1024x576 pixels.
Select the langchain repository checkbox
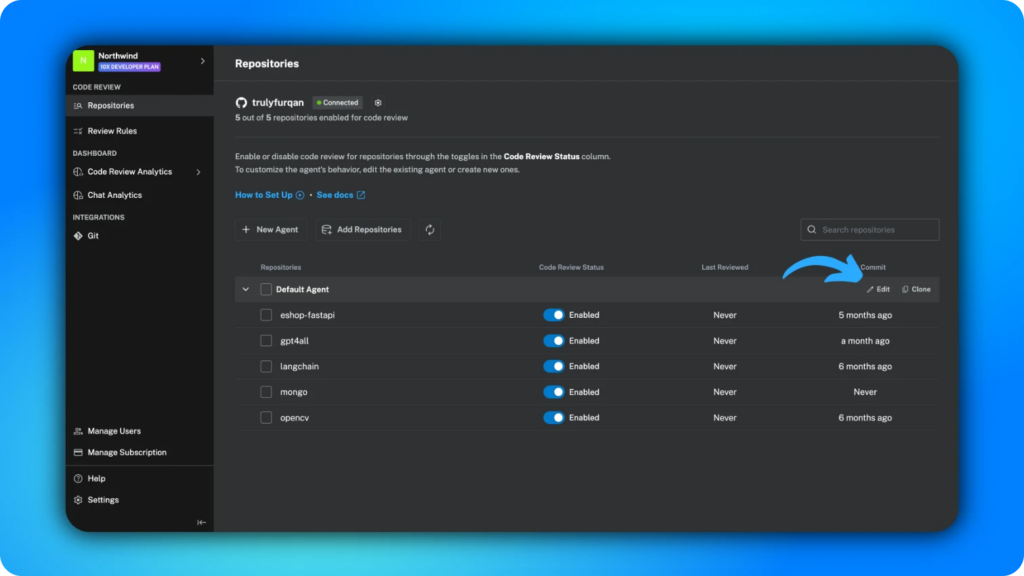[x=266, y=366]
